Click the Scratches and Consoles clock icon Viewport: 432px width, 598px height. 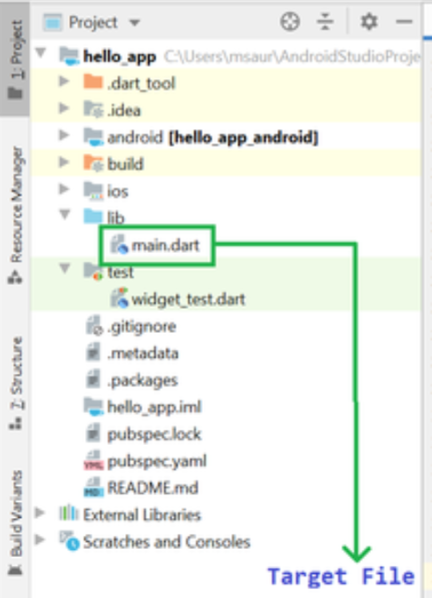tap(69, 541)
